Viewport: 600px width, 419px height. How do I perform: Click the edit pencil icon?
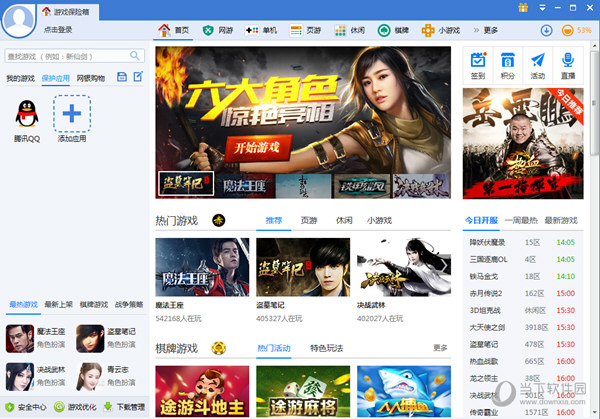(138, 77)
